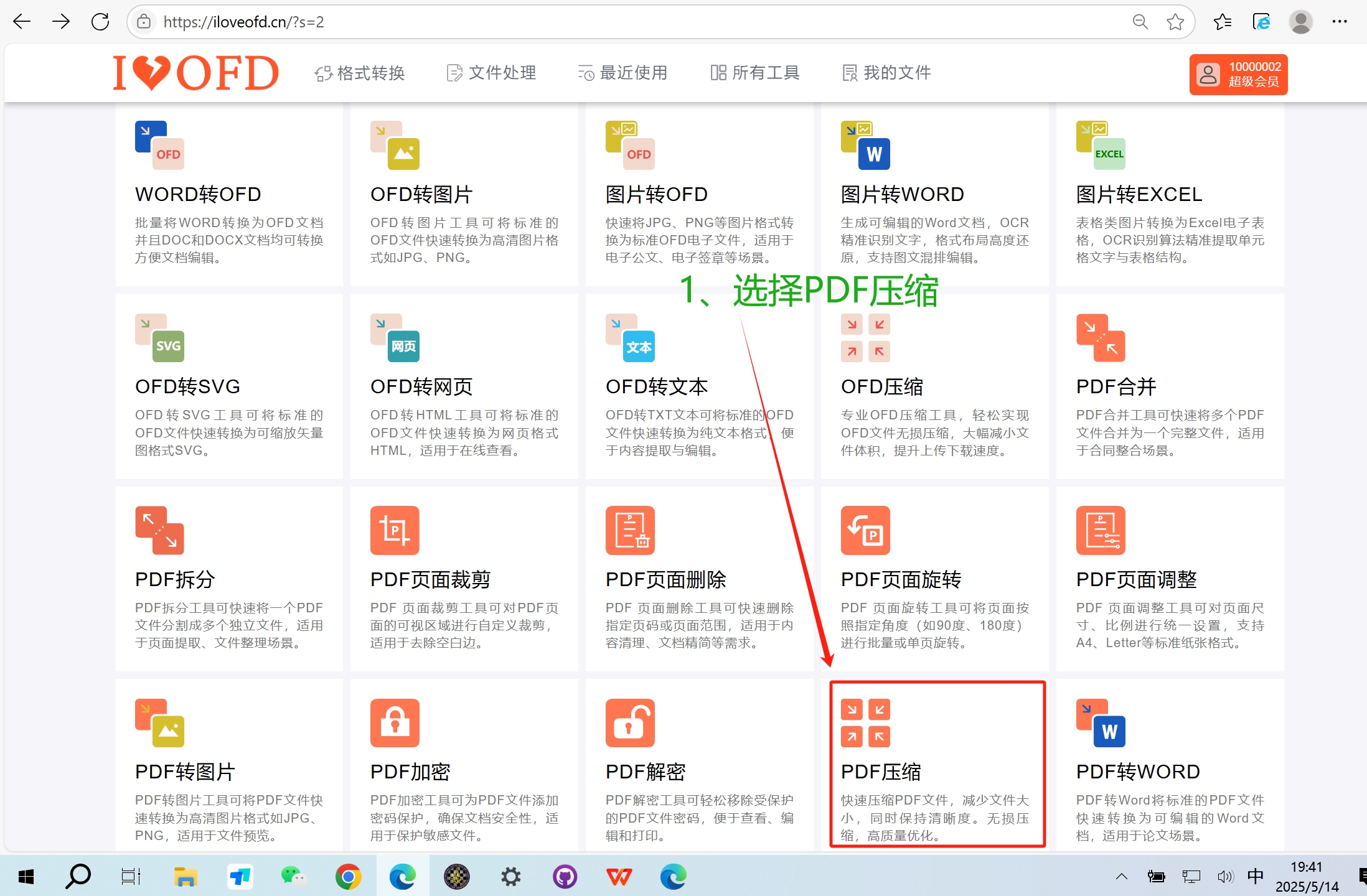Open the PDF加密 lock icon
Viewport: 1367px width, 896px height.
(x=394, y=722)
